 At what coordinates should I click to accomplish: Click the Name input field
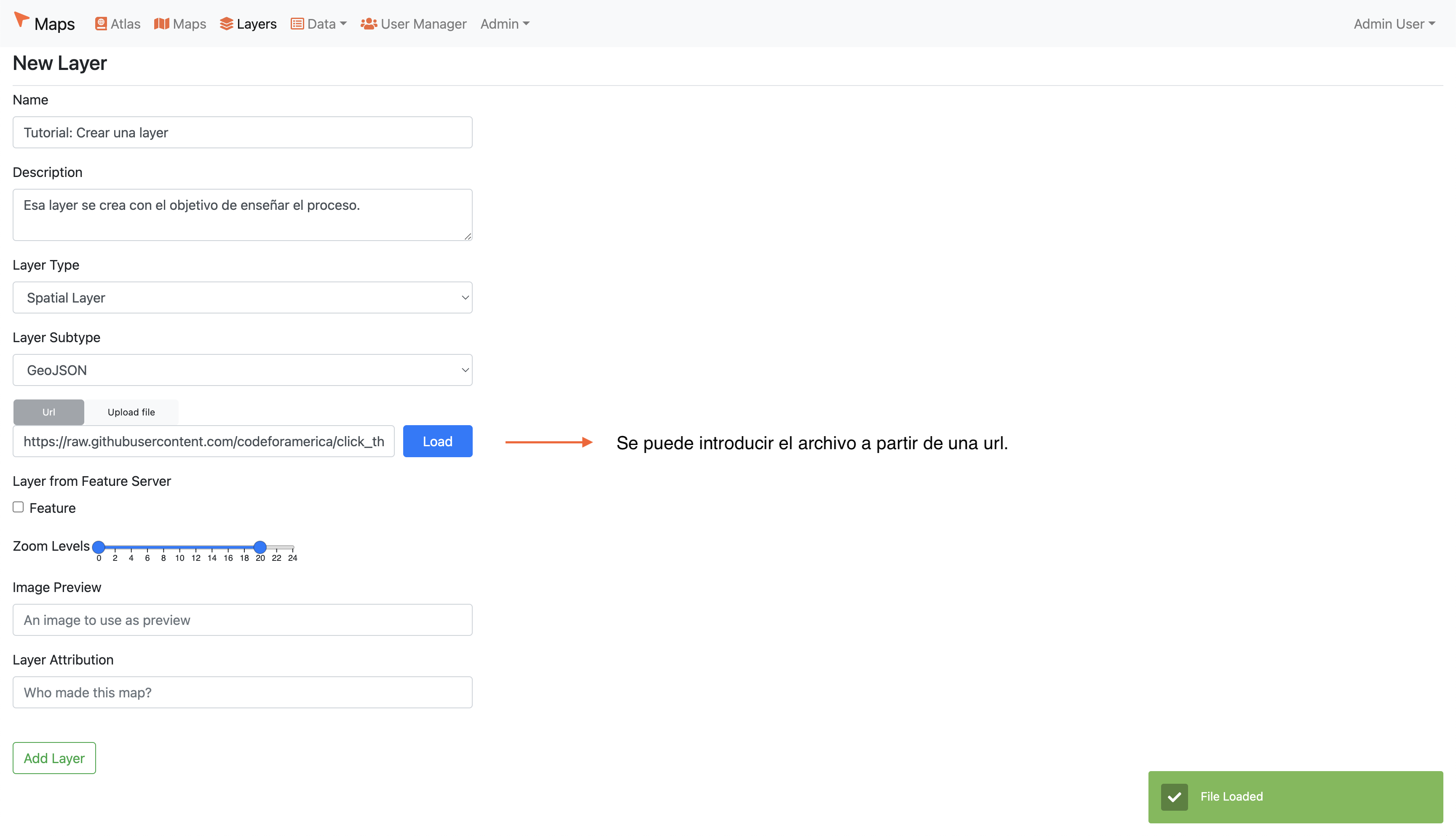pyautogui.click(x=242, y=132)
